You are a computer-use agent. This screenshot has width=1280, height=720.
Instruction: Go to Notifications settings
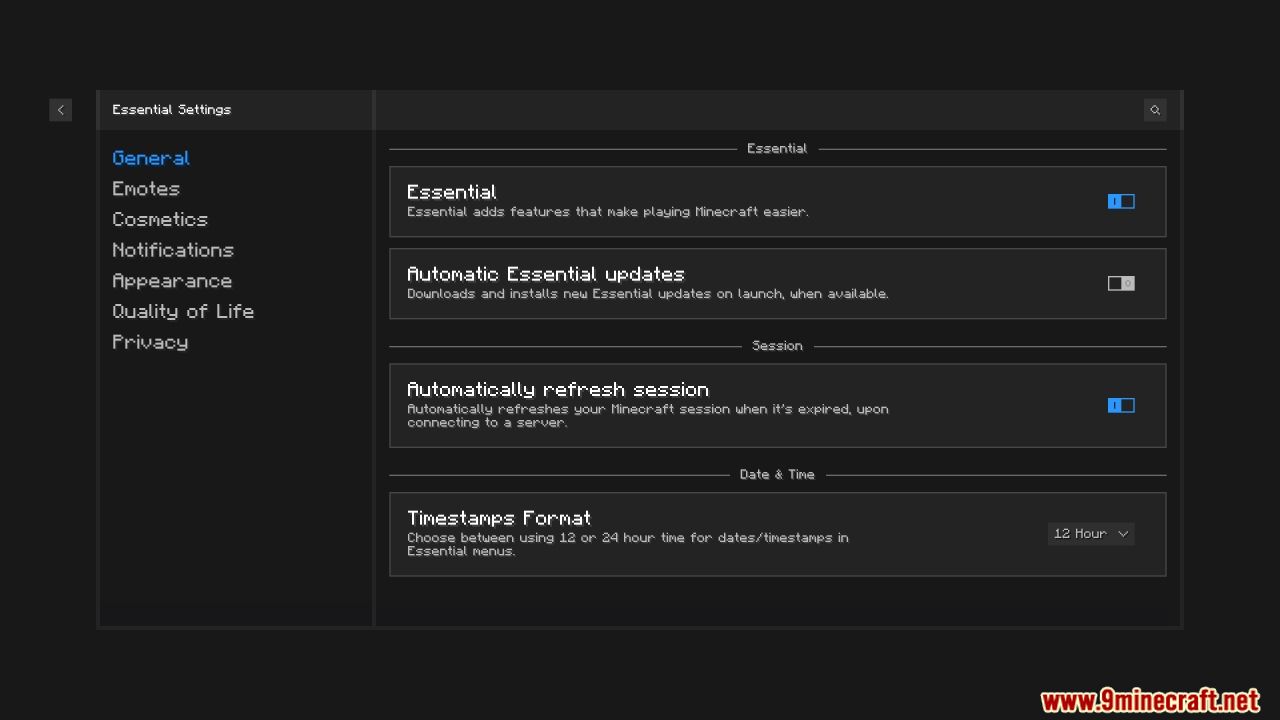pos(173,250)
